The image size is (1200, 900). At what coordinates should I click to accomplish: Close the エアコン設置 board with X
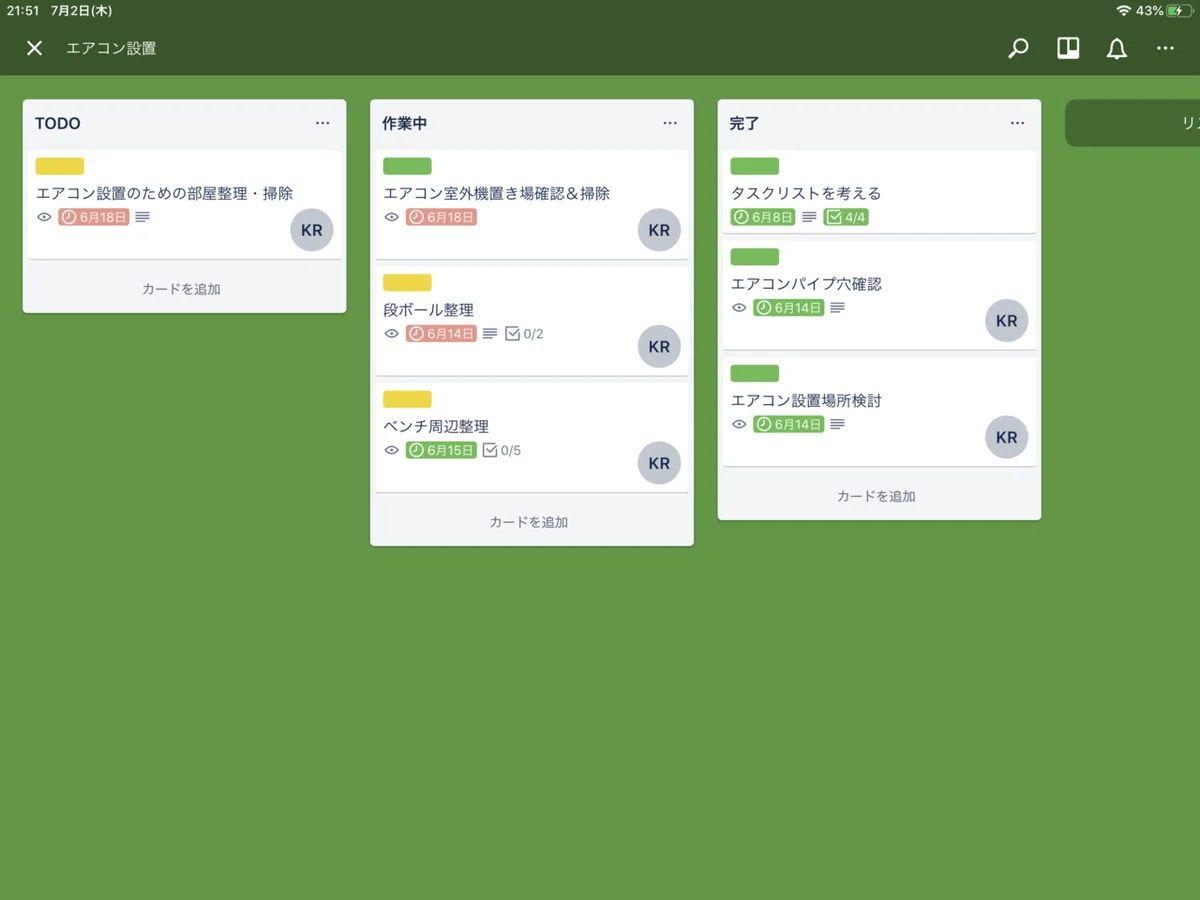pyautogui.click(x=34, y=48)
